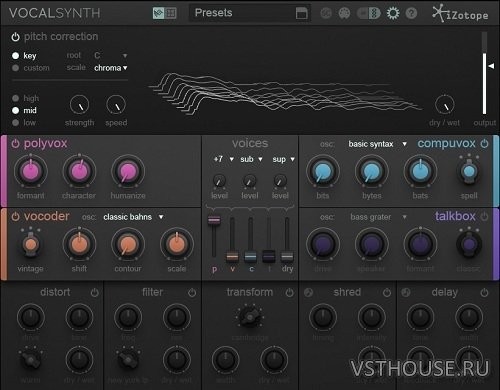Open the Presets menu
The width and height of the screenshot is (500, 390).
click(x=250, y=13)
